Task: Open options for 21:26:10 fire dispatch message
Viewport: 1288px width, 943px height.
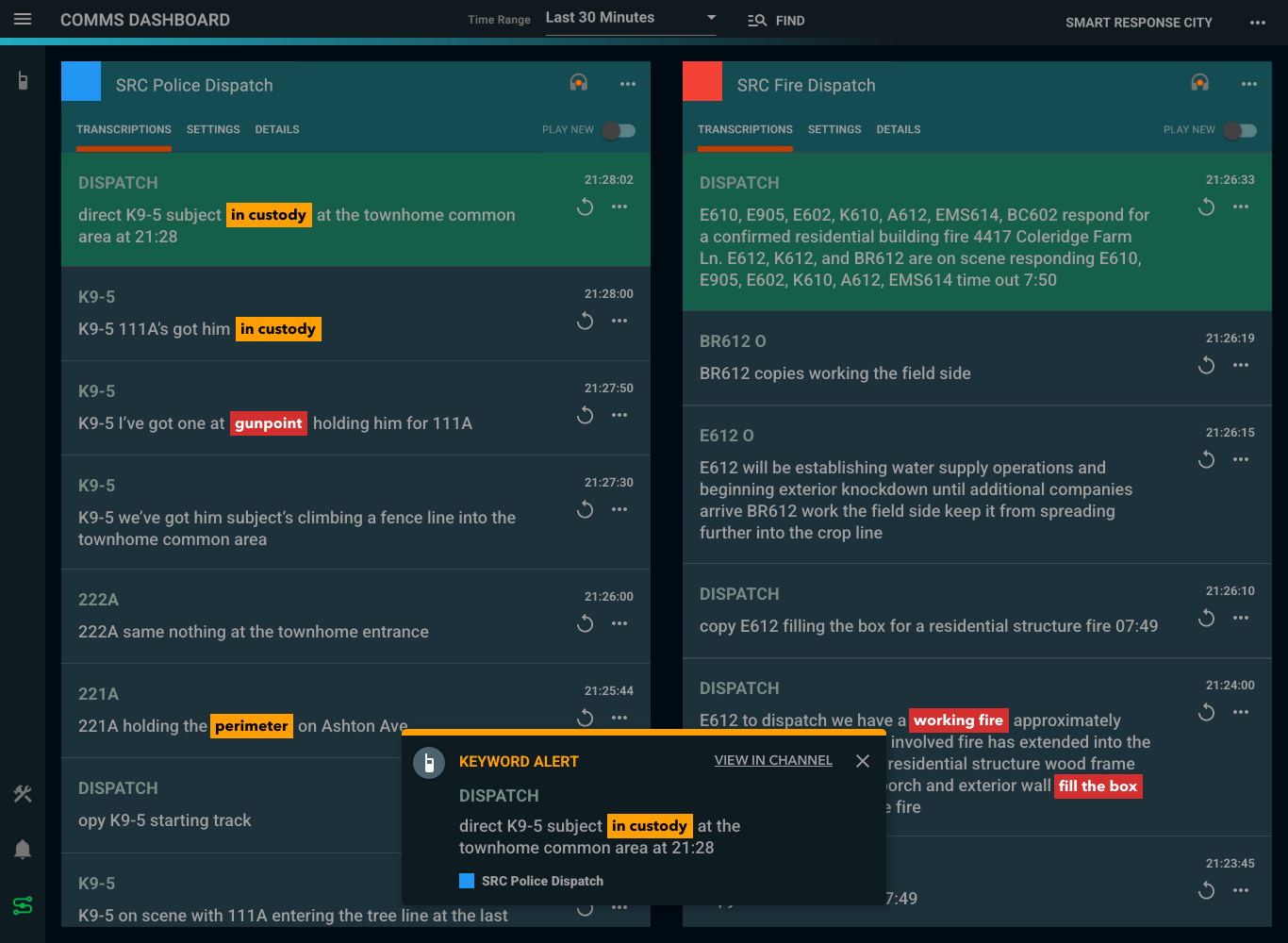Action: tap(1241, 618)
